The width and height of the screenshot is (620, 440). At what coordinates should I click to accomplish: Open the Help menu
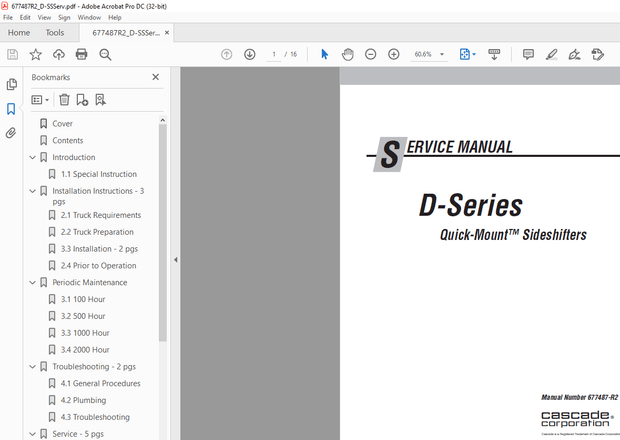[x=115, y=17]
